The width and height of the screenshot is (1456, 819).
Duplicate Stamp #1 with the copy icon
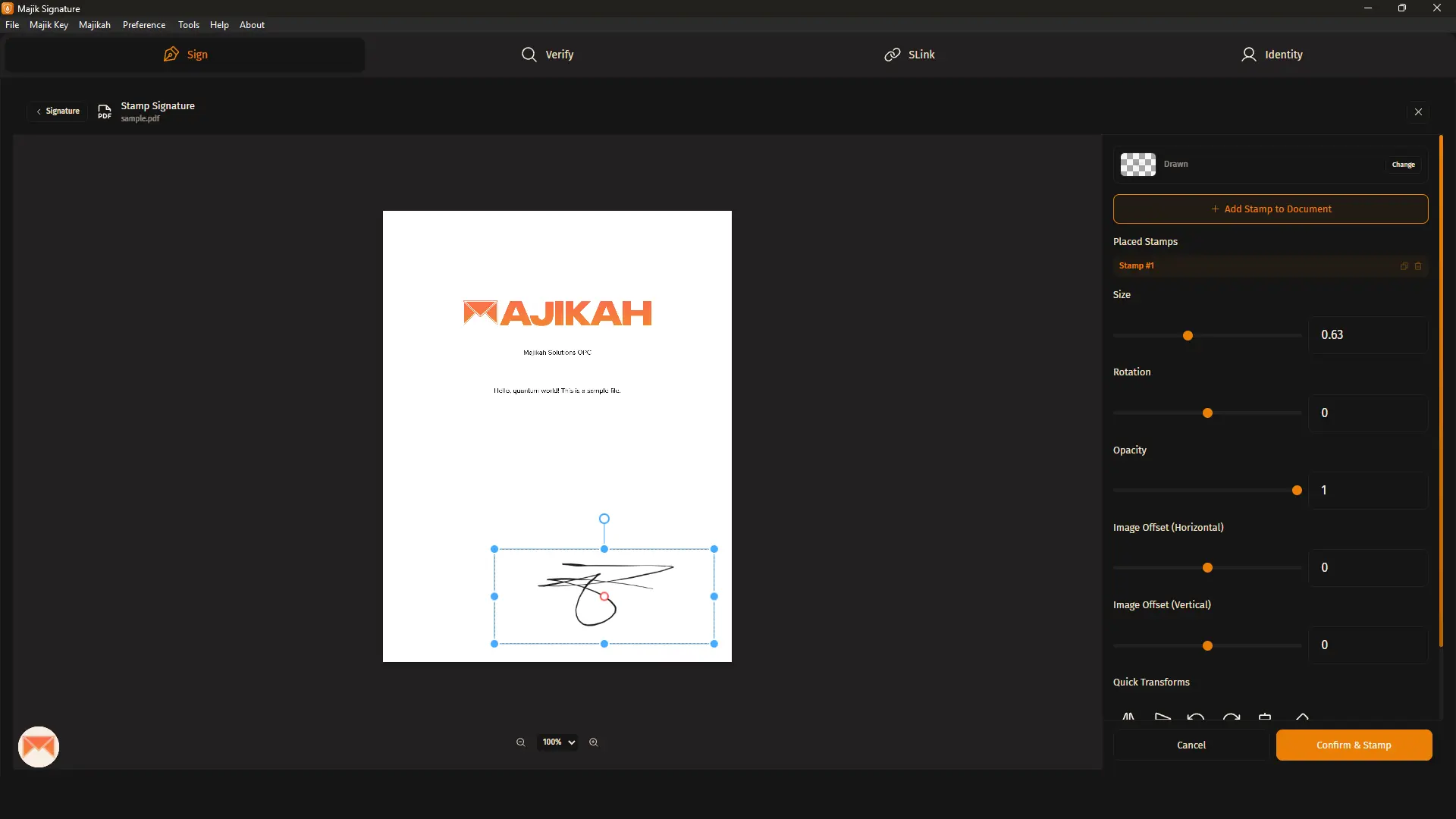click(x=1404, y=266)
